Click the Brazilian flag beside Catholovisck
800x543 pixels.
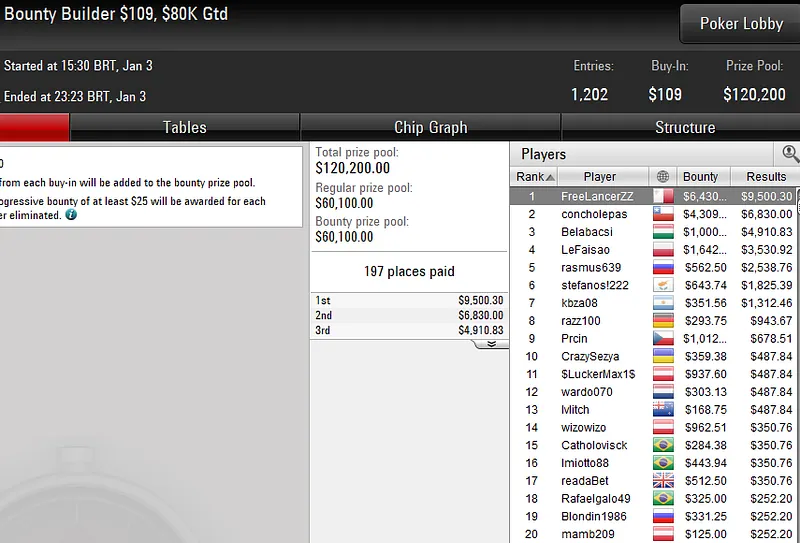663,445
